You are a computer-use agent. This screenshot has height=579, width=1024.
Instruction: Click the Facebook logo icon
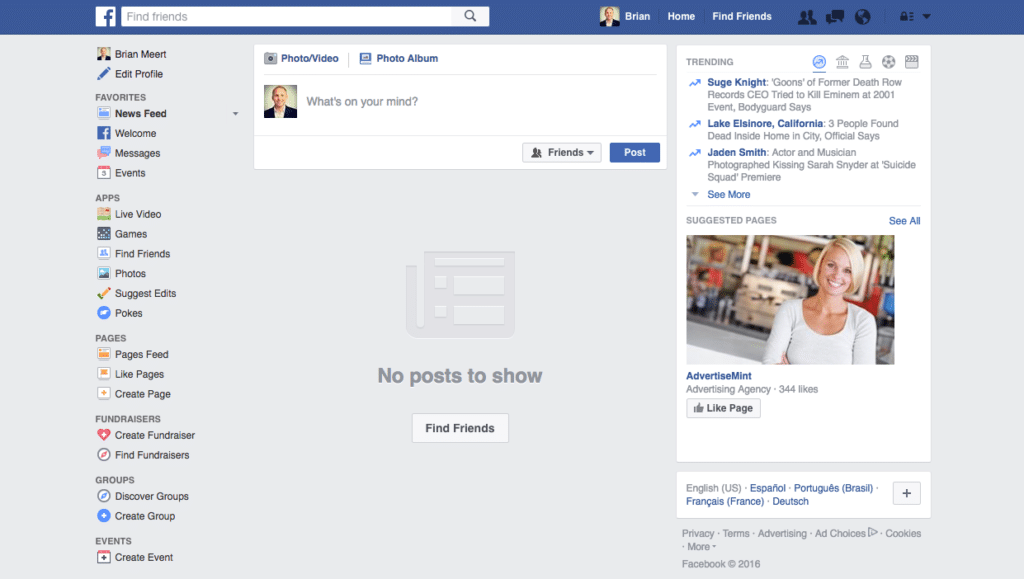coord(105,16)
